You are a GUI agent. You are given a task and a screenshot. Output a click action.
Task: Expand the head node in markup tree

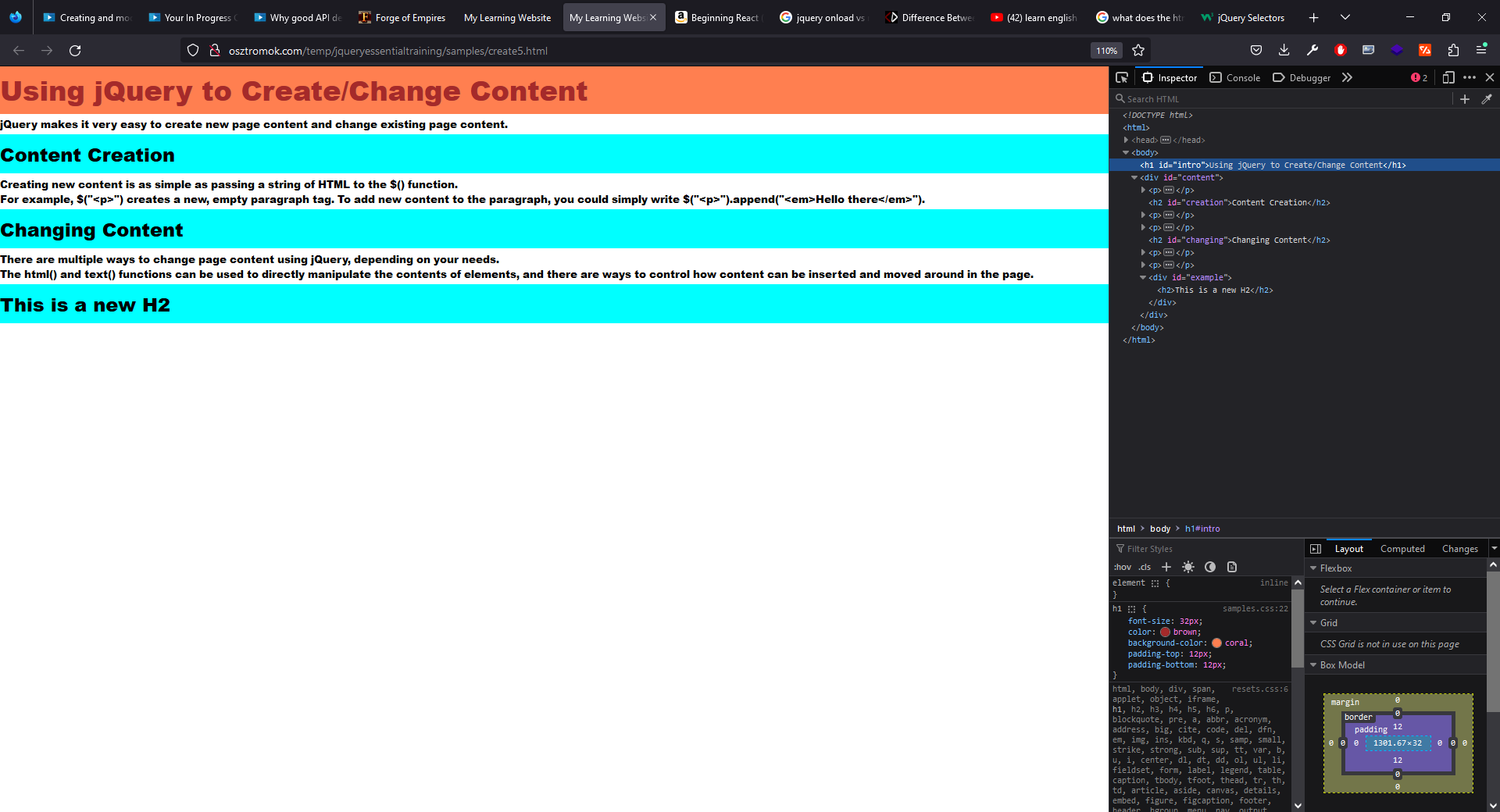pyautogui.click(x=1126, y=141)
